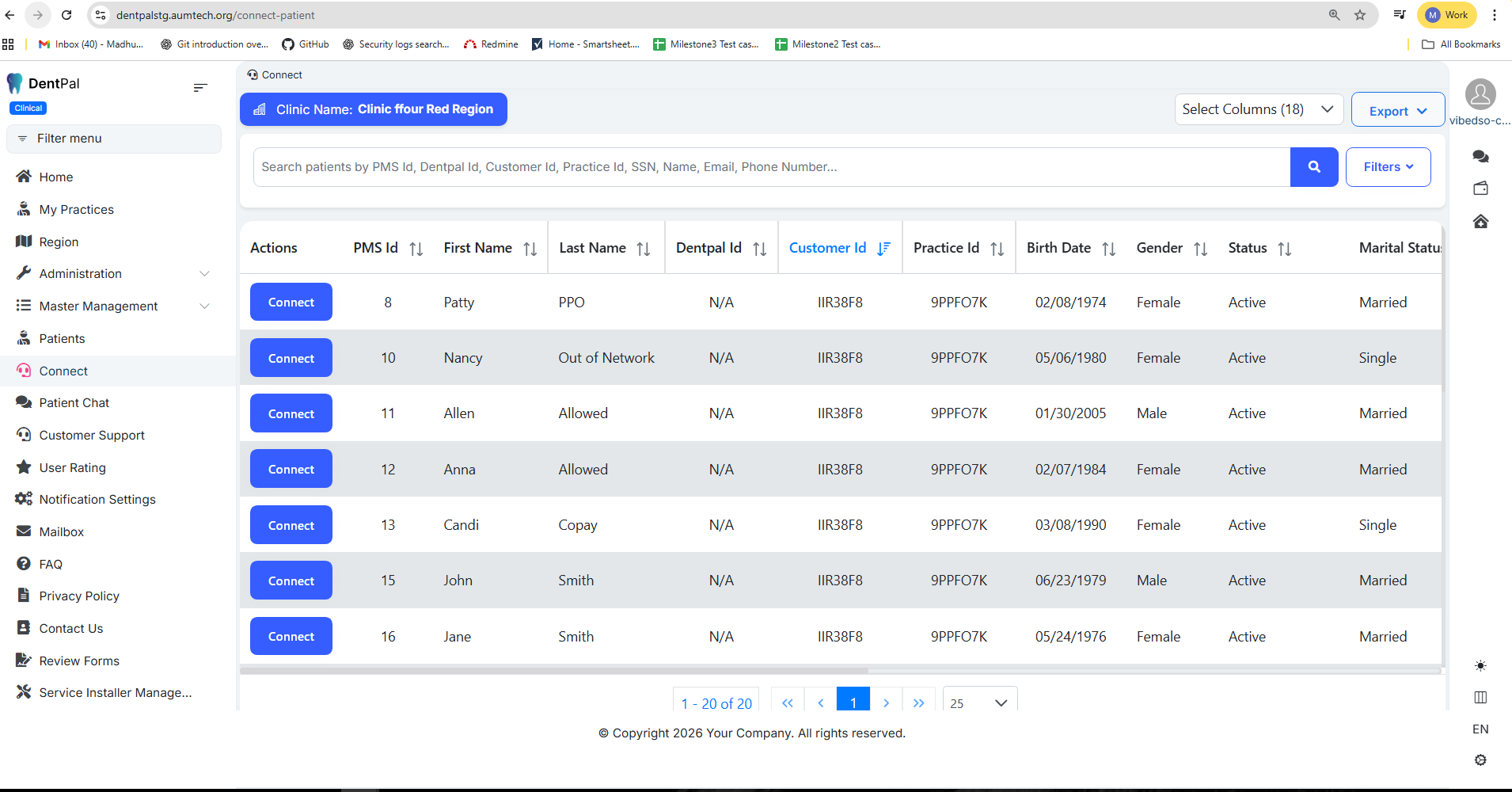Click the wallet icon in right sidebar

1480,188
